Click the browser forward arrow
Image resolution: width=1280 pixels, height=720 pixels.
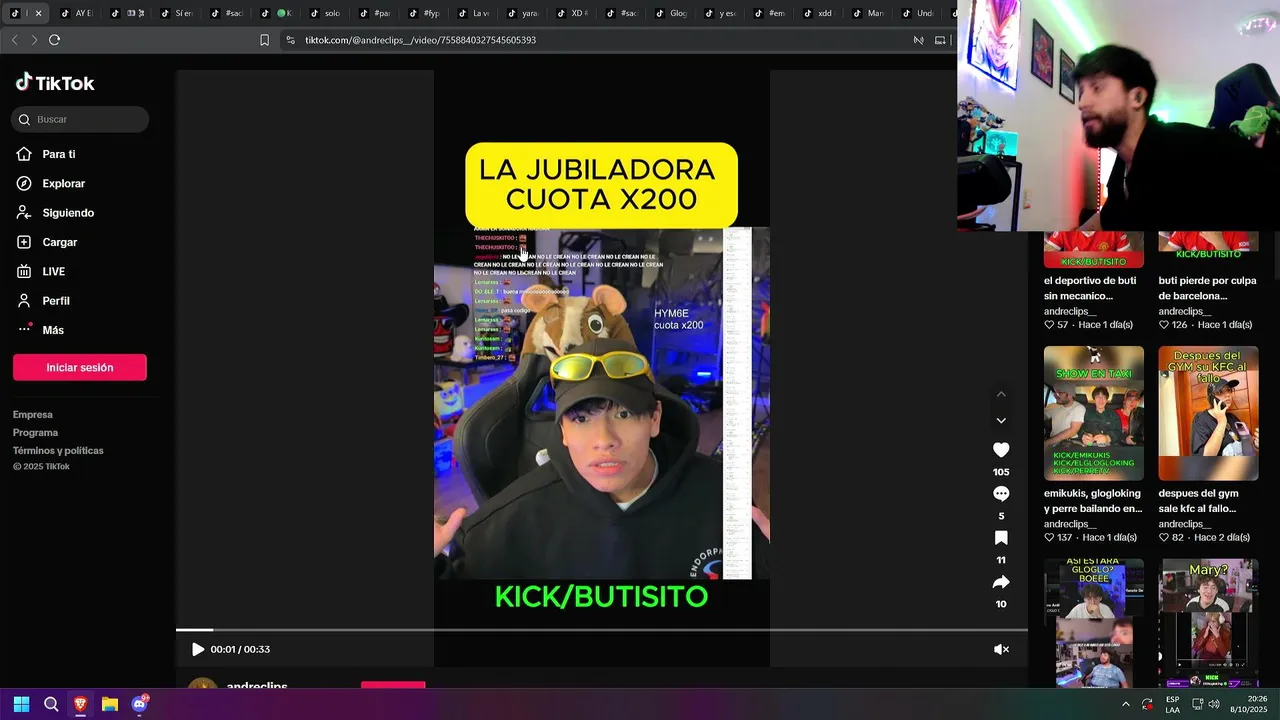tap(34, 40)
